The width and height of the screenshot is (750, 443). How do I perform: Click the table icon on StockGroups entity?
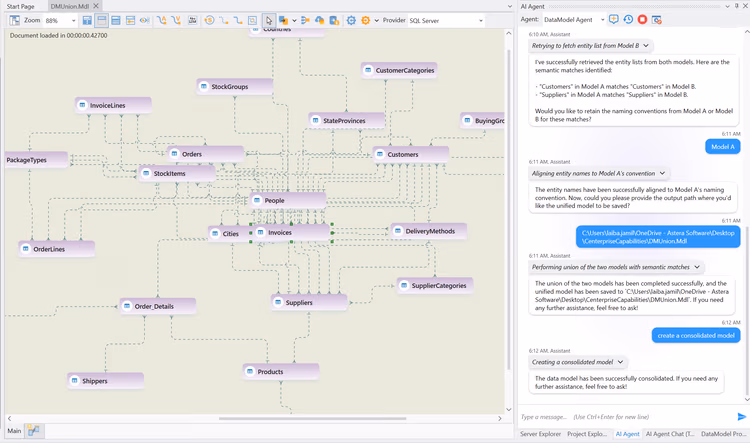(x=204, y=87)
